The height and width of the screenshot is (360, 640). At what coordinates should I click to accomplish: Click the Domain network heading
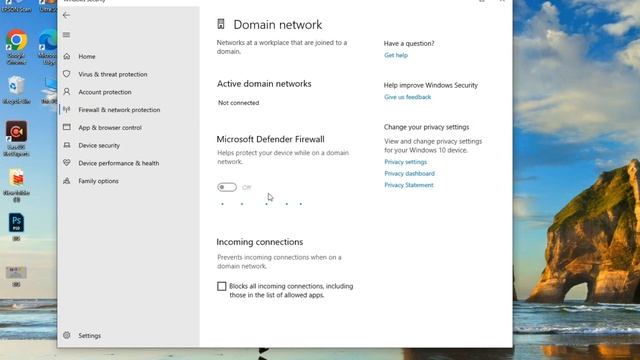click(278, 24)
